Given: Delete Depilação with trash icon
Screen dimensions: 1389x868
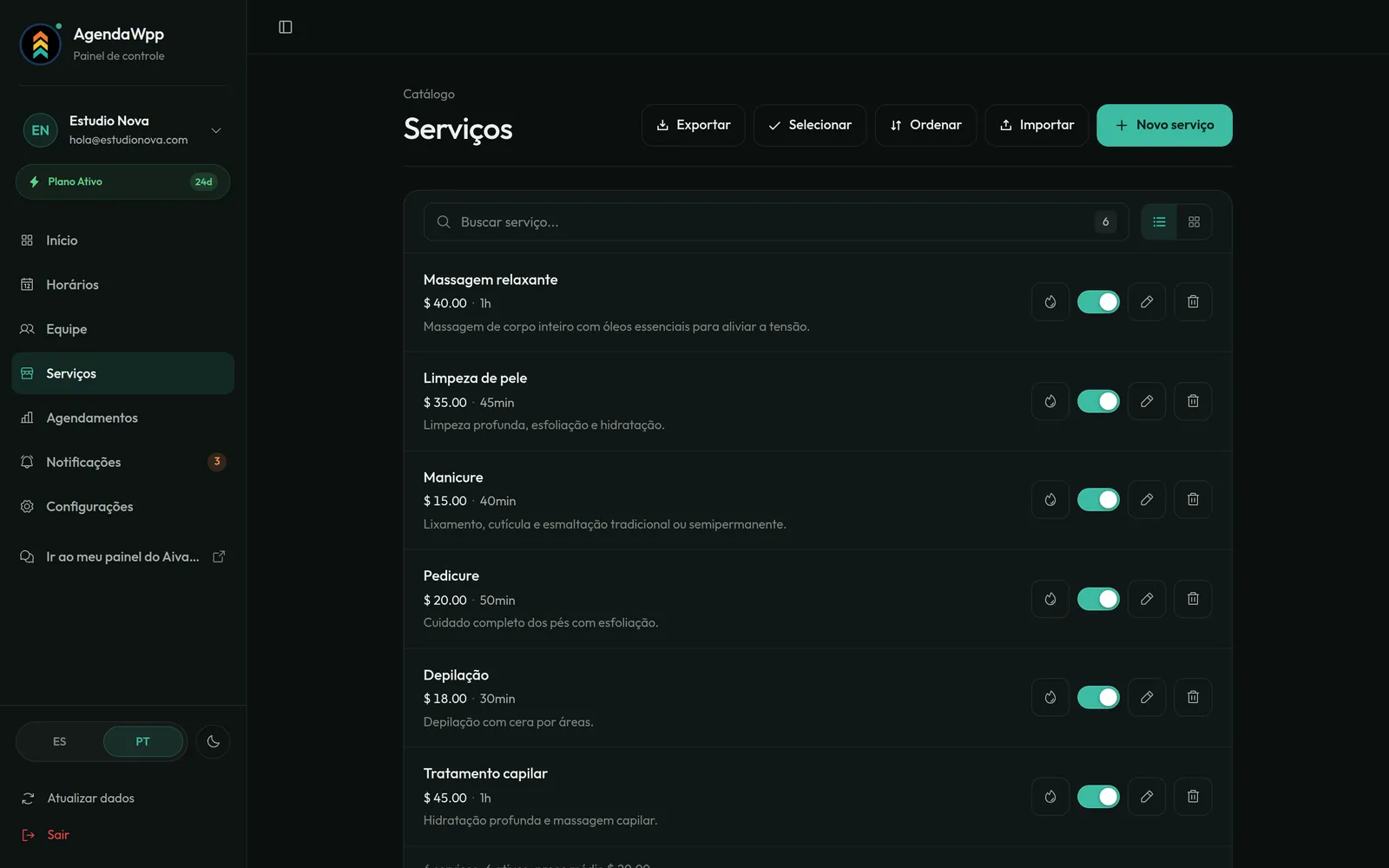Looking at the screenshot, I should [x=1193, y=697].
